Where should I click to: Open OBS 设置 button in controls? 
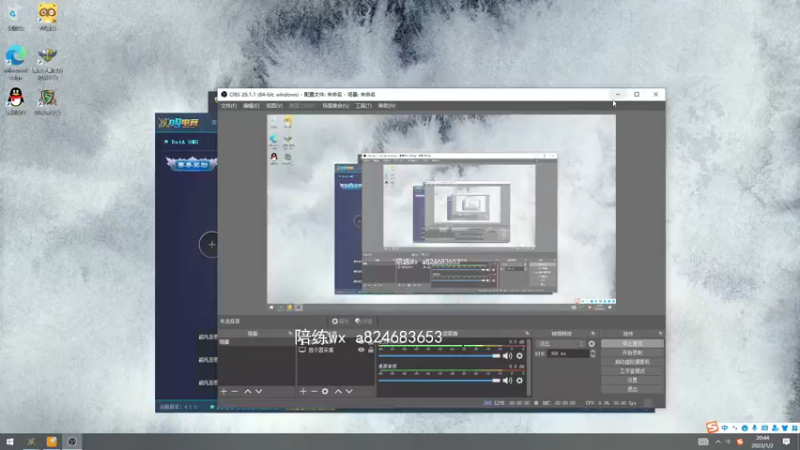[x=632, y=380]
